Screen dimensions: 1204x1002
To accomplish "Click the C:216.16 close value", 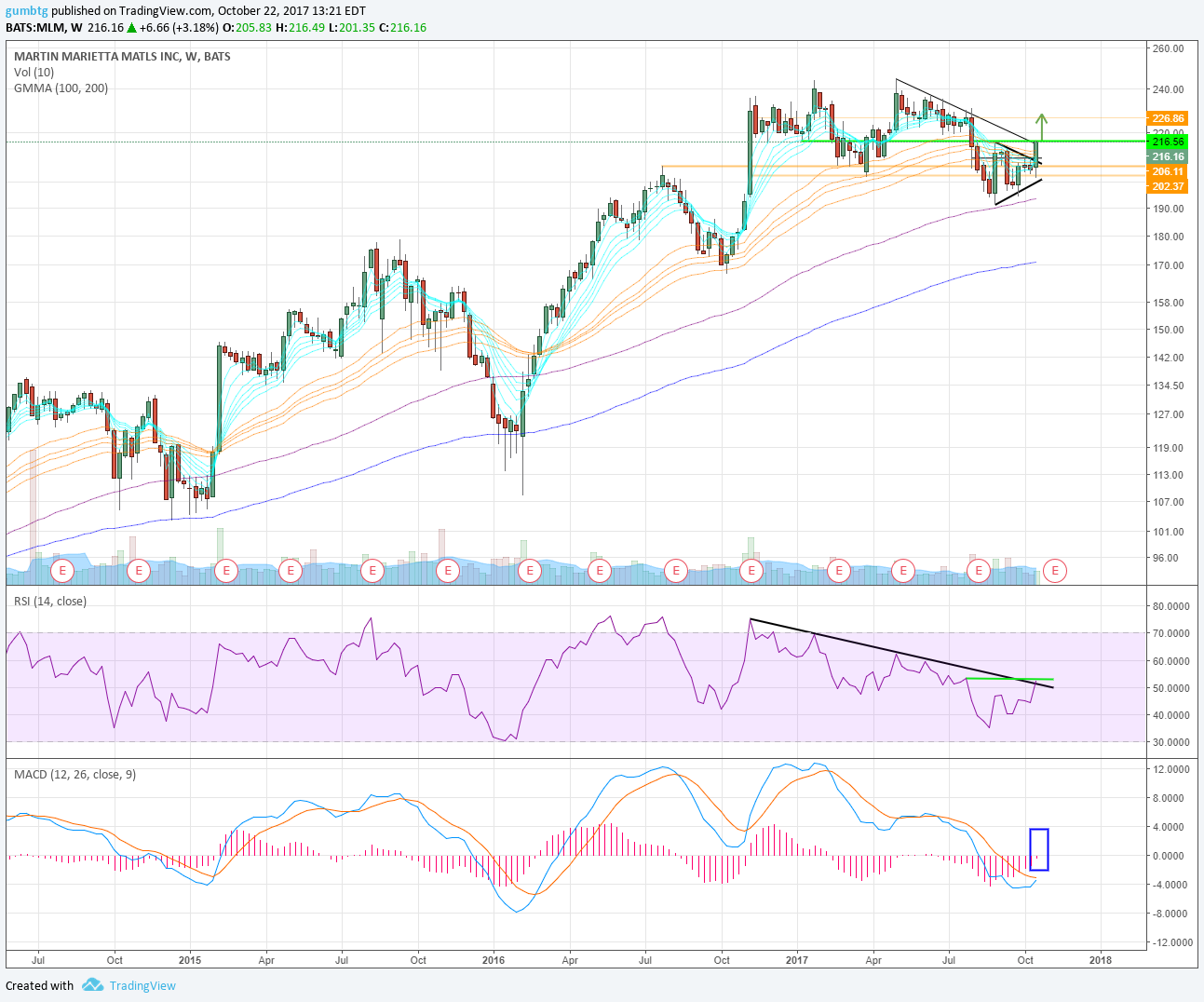I will [403, 28].
